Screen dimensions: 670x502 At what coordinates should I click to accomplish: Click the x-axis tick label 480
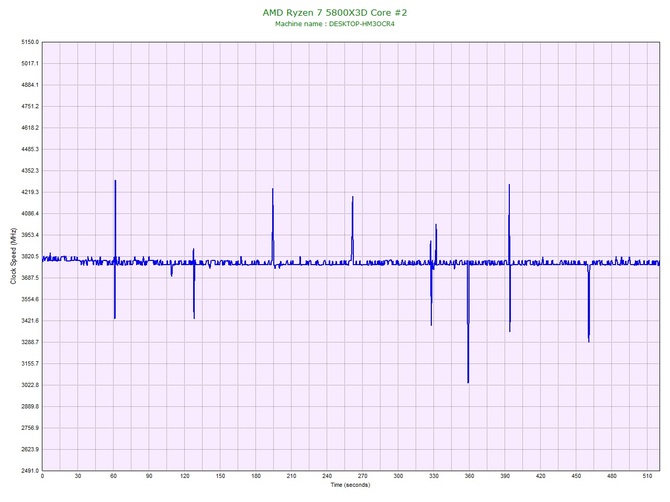(x=612, y=476)
